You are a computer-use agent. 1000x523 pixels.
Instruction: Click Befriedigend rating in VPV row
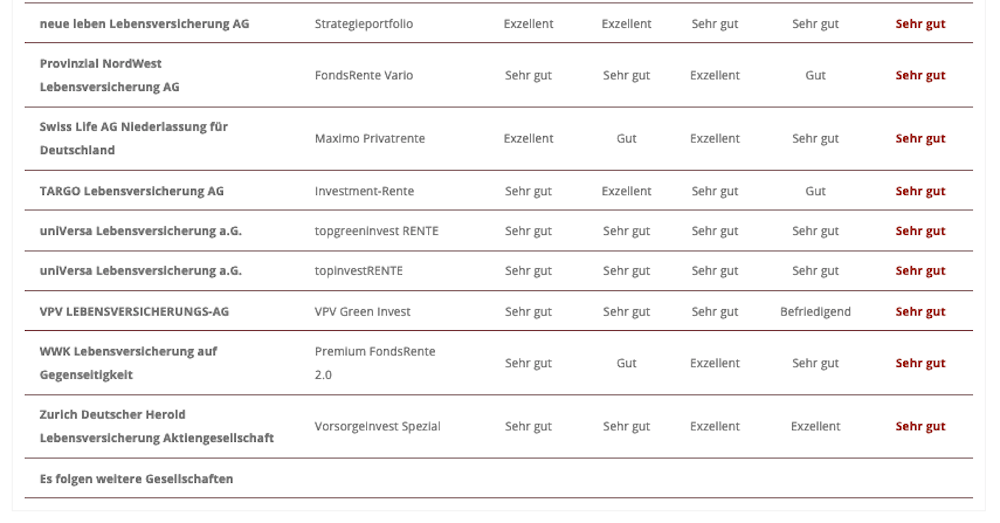pos(815,311)
